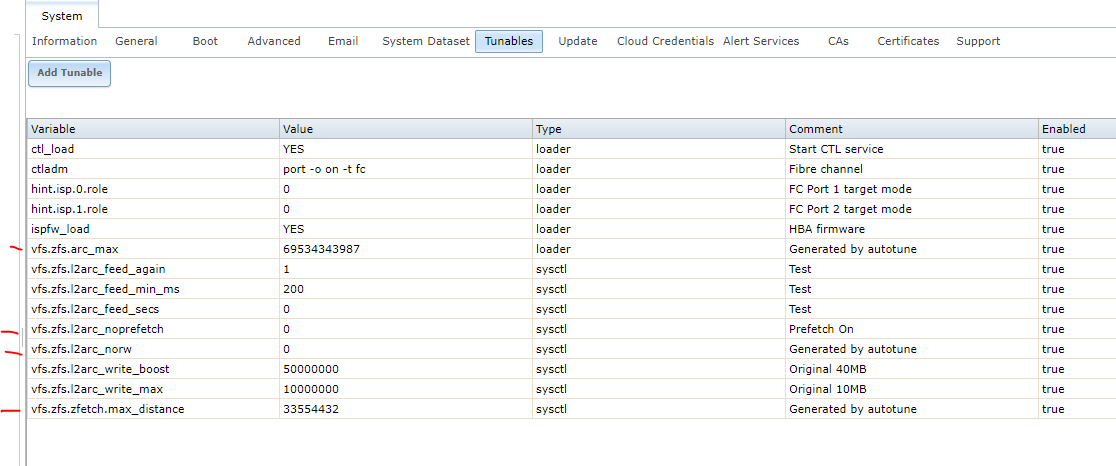Open the Advanced tab

274,41
